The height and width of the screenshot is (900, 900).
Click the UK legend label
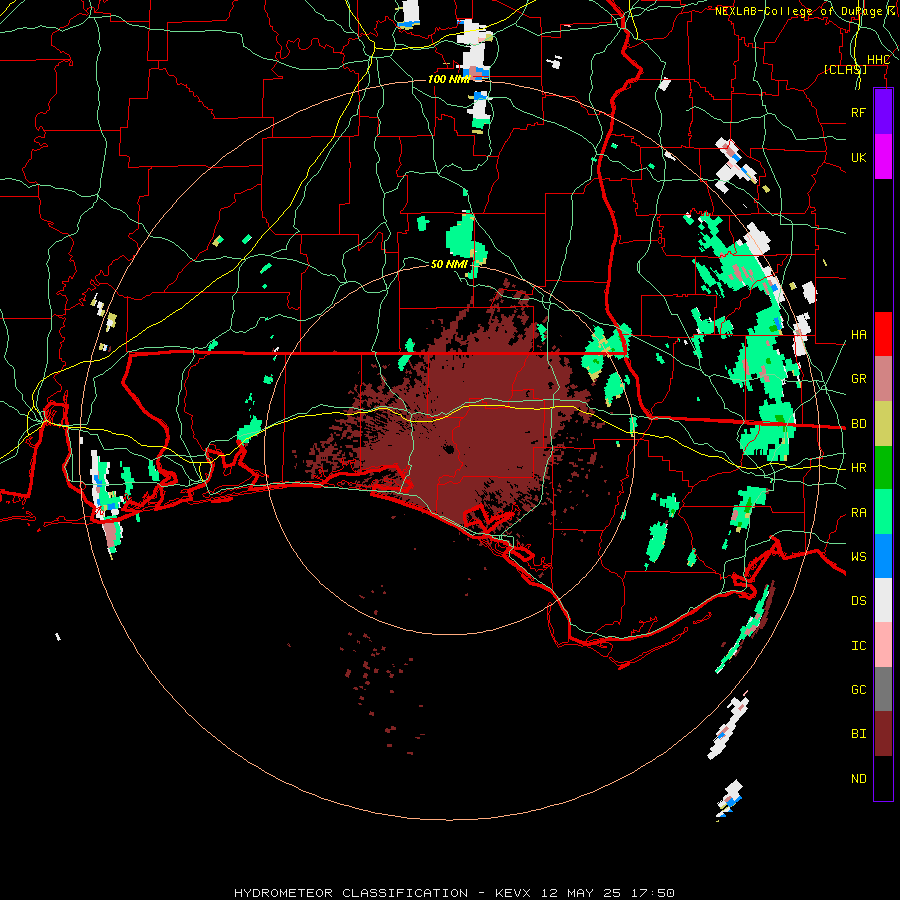858,157
